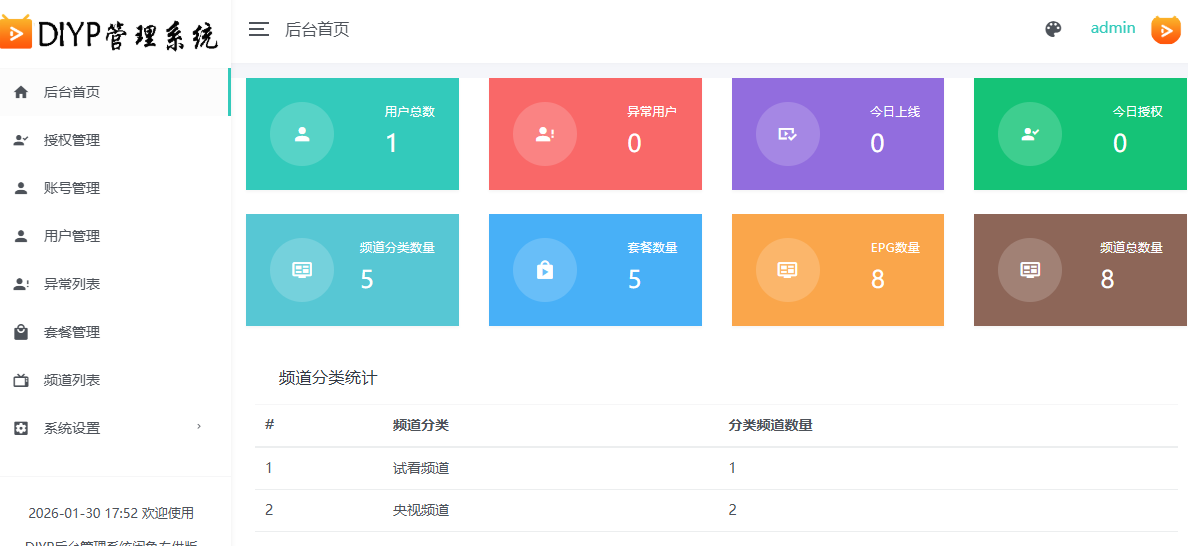Screen dimensions: 1188x546
Task: Click the # column header
Action: tap(269, 425)
